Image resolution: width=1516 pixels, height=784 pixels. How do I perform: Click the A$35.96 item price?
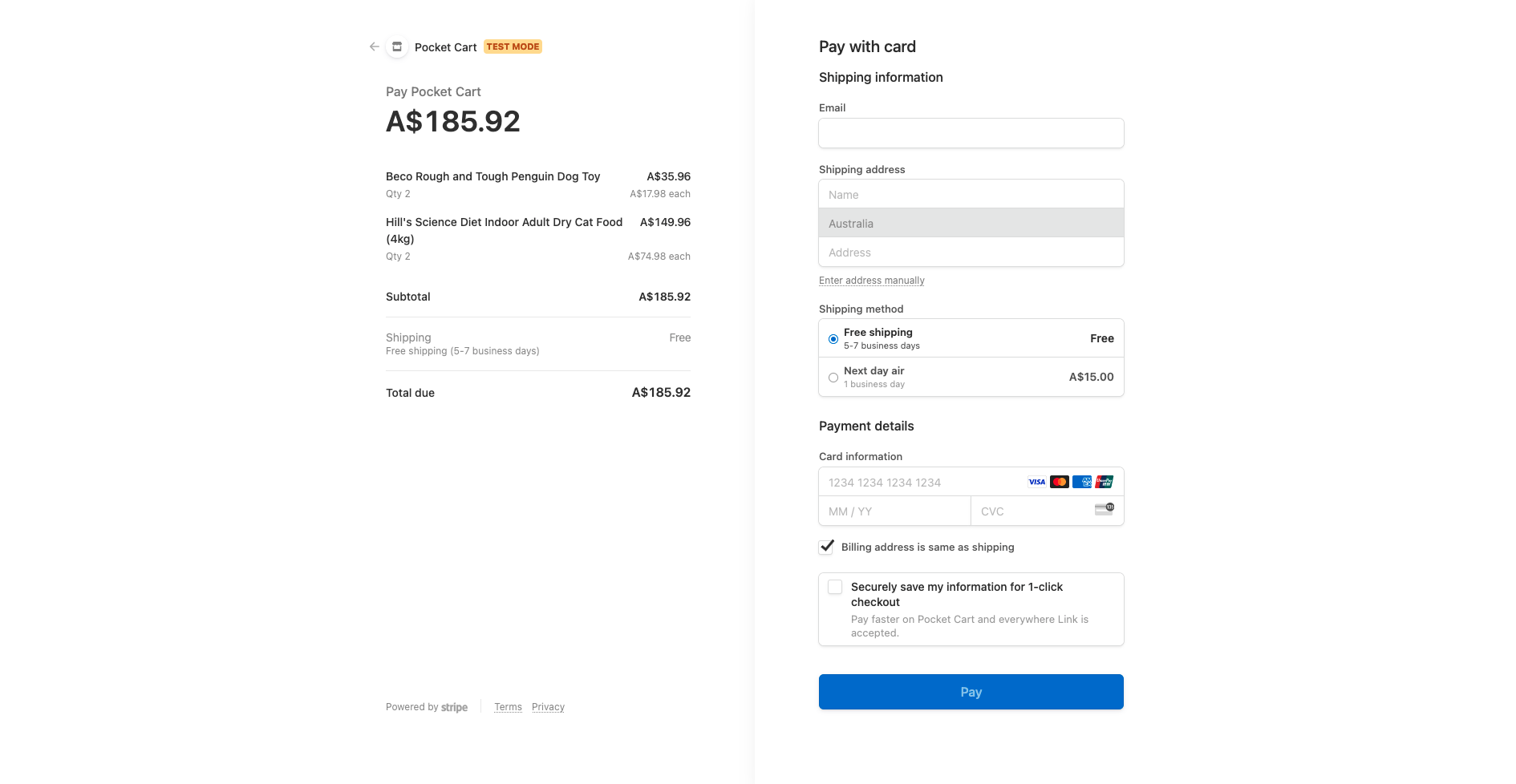[x=668, y=176]
